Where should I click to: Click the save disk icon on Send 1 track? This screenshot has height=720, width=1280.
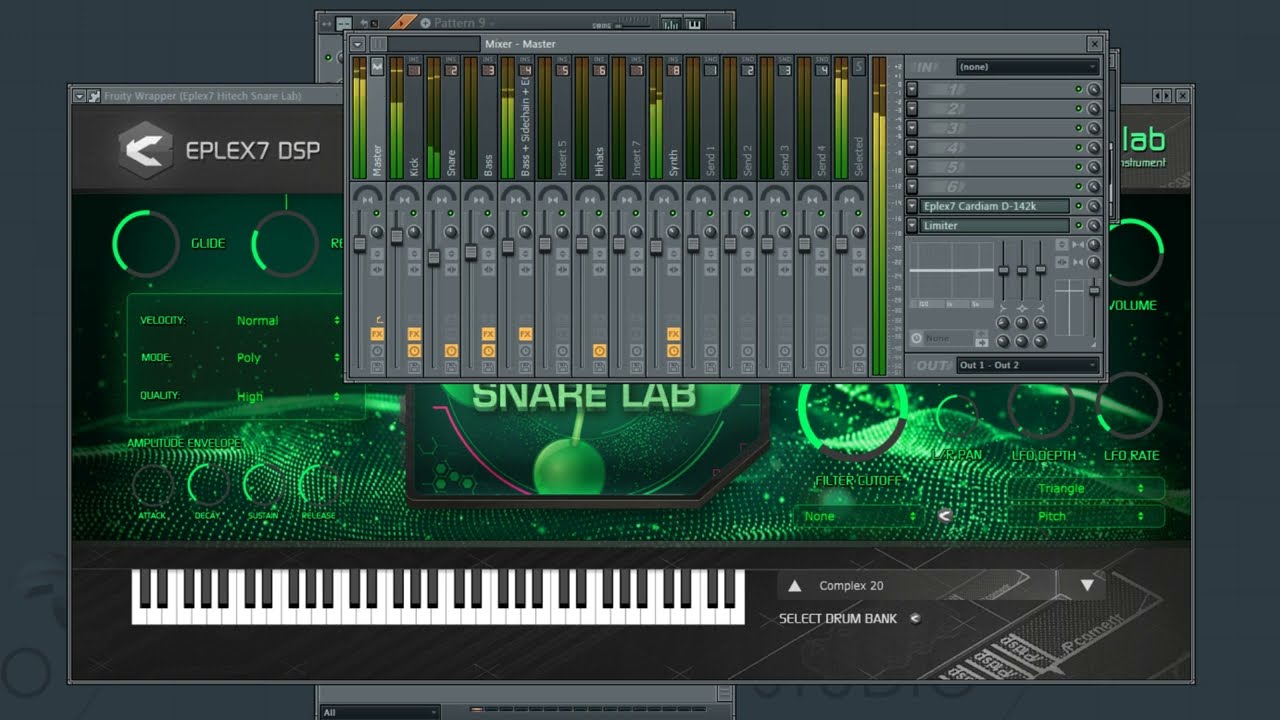710,367
